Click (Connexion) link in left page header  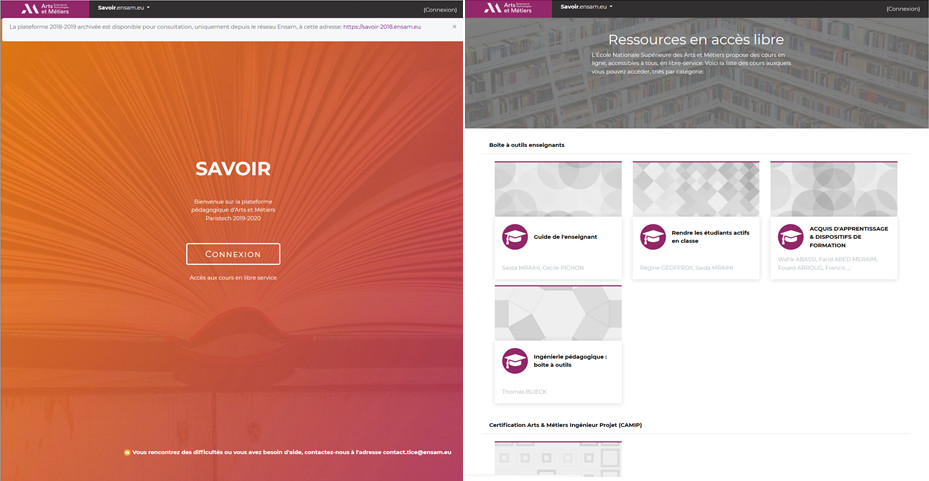coord(440,9)
